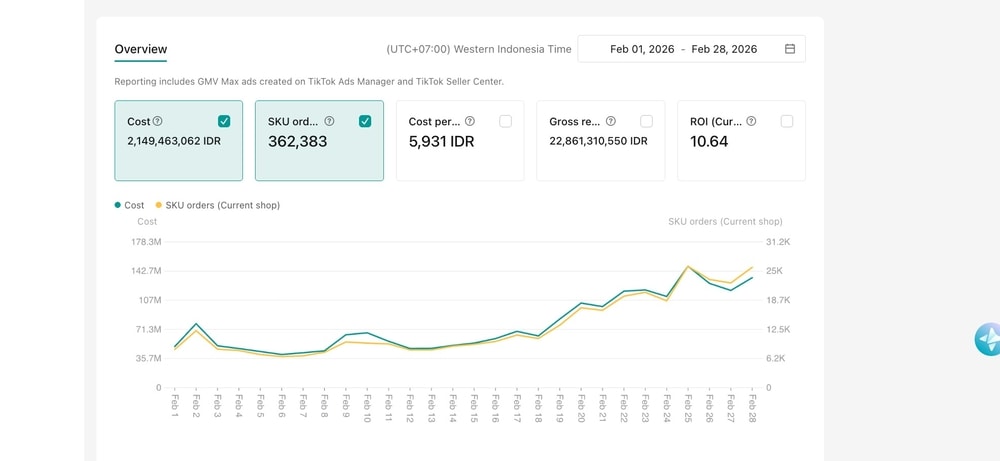Click the Gross revenue help icon
Screen dimensions: 1000x461
tap(611, 121)
